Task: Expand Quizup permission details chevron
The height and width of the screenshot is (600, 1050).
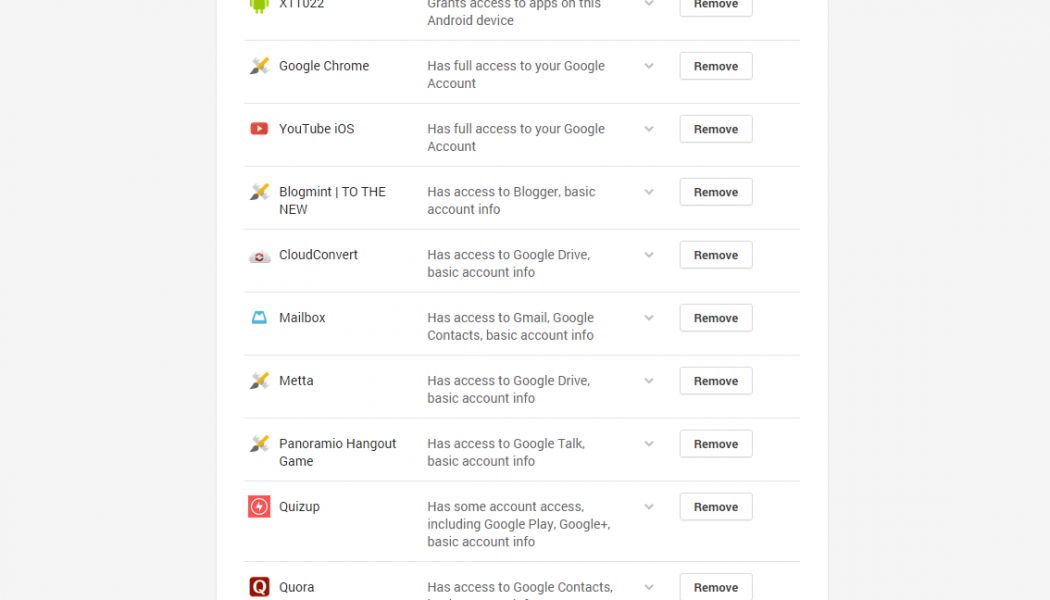Action: pyautogui.click(x=649, y=507)
